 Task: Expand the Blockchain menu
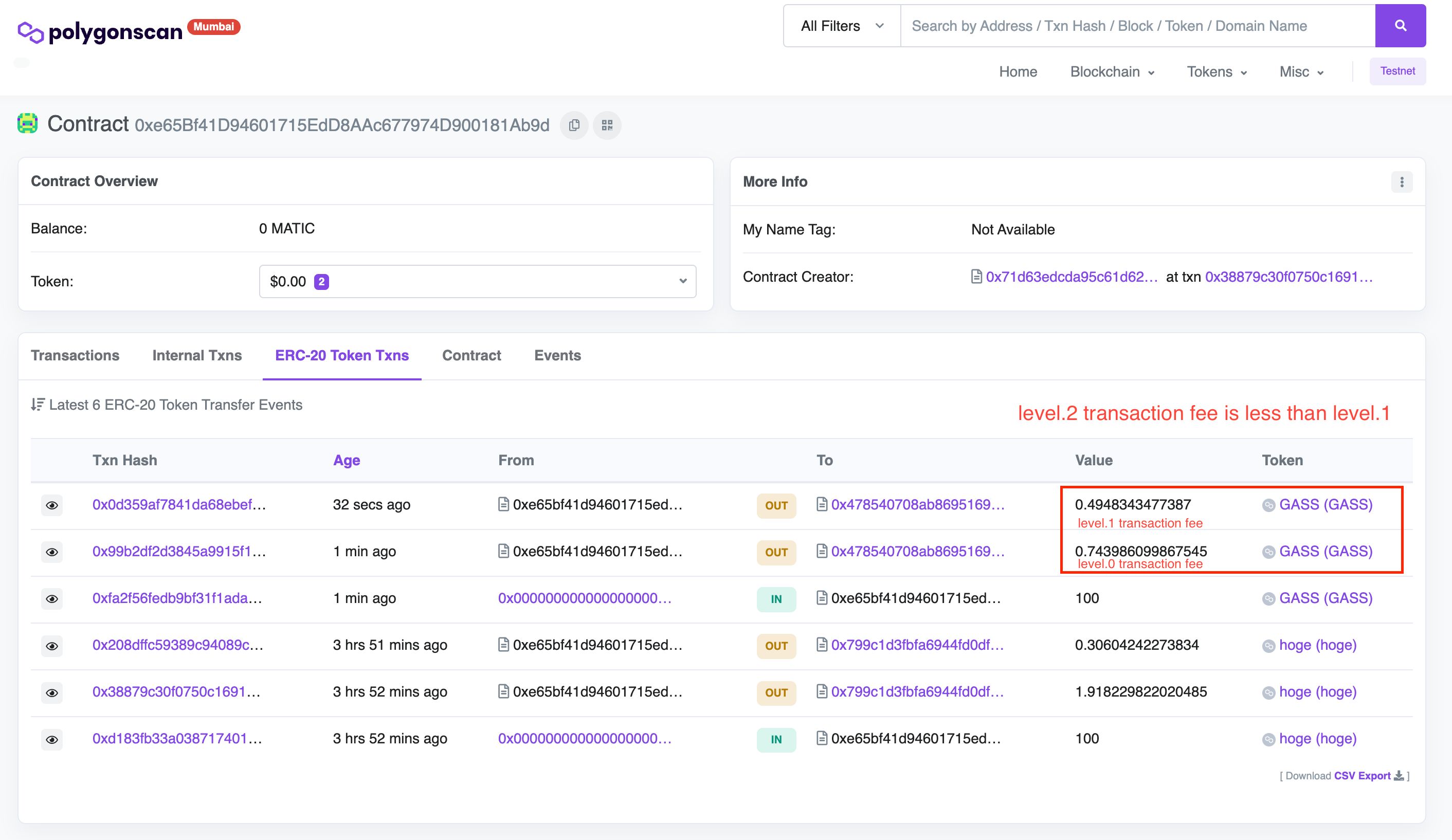point(1112,71)
